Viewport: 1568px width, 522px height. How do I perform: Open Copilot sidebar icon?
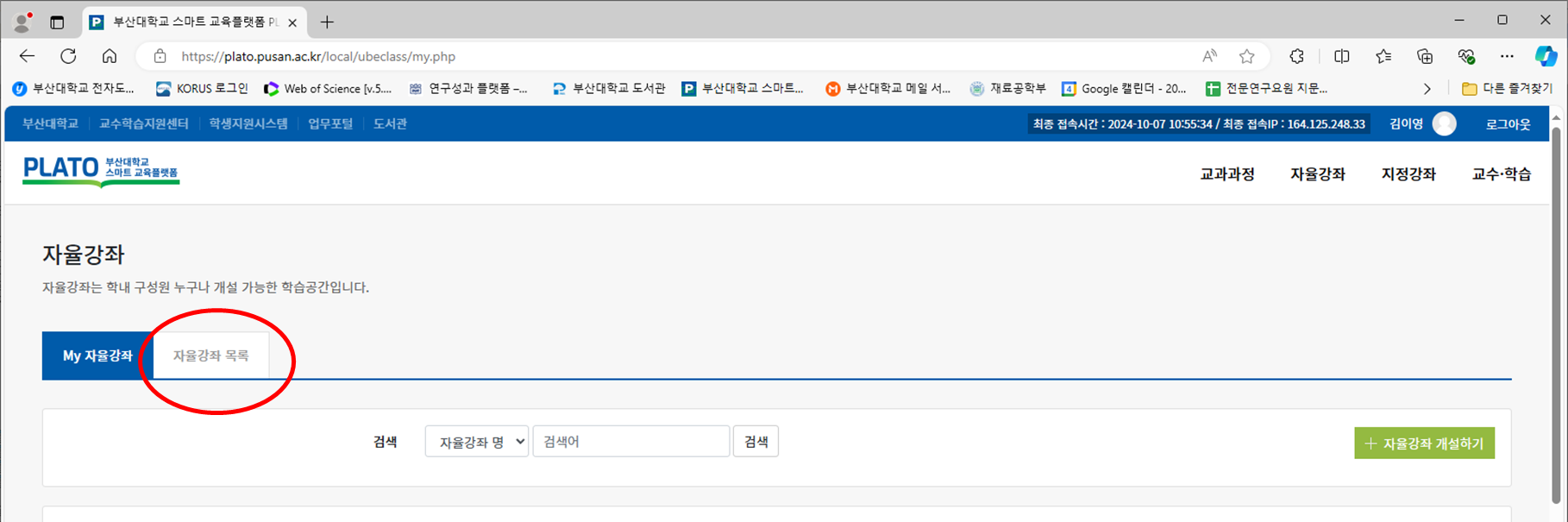pyautogui.click(x=1545, y=57)
